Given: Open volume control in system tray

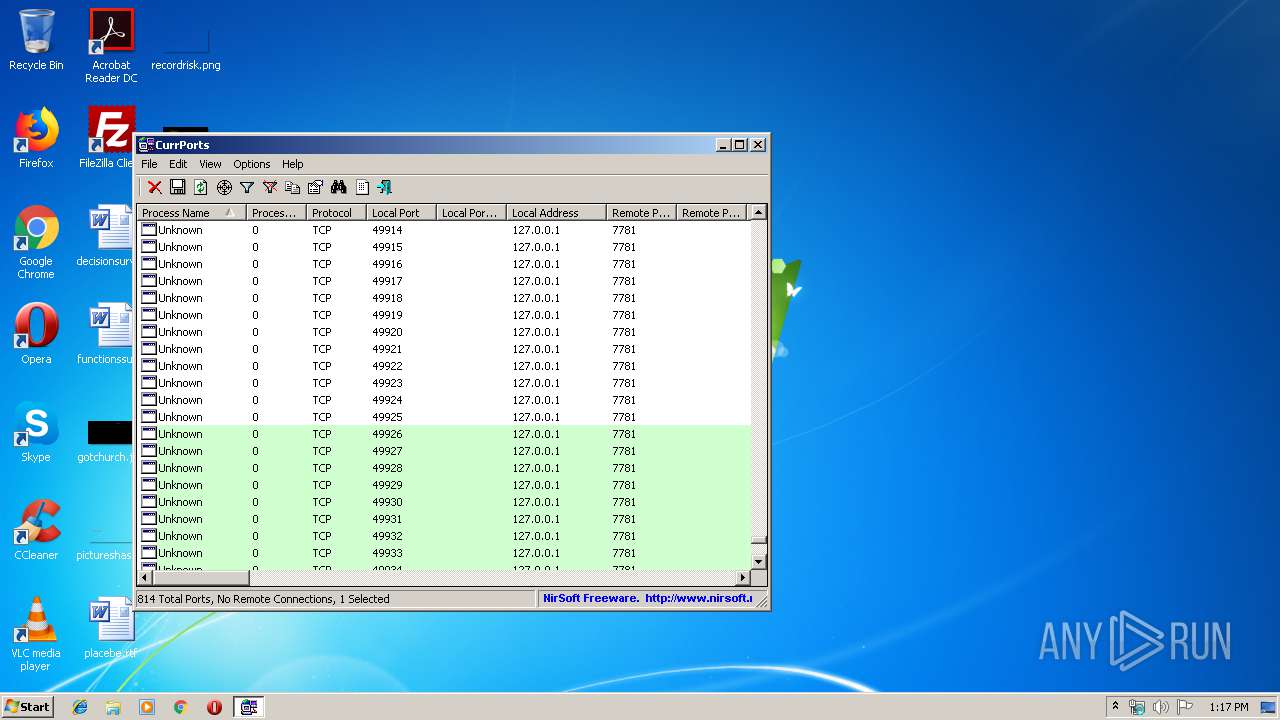Looking at the screenshot, I should point(1161,707).
